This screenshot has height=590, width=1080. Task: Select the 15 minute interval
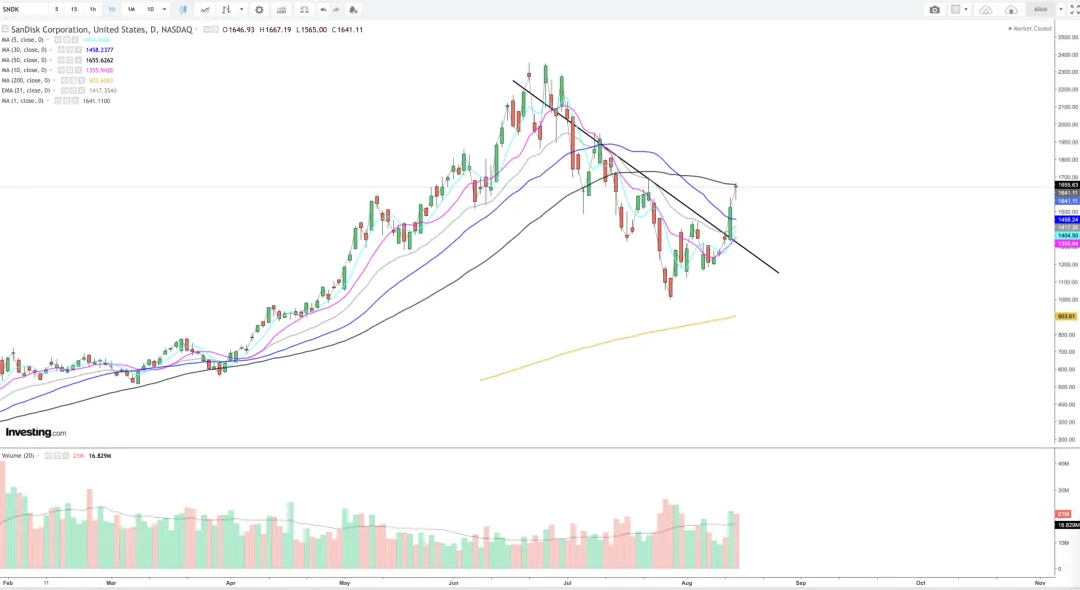pos(74,10)
